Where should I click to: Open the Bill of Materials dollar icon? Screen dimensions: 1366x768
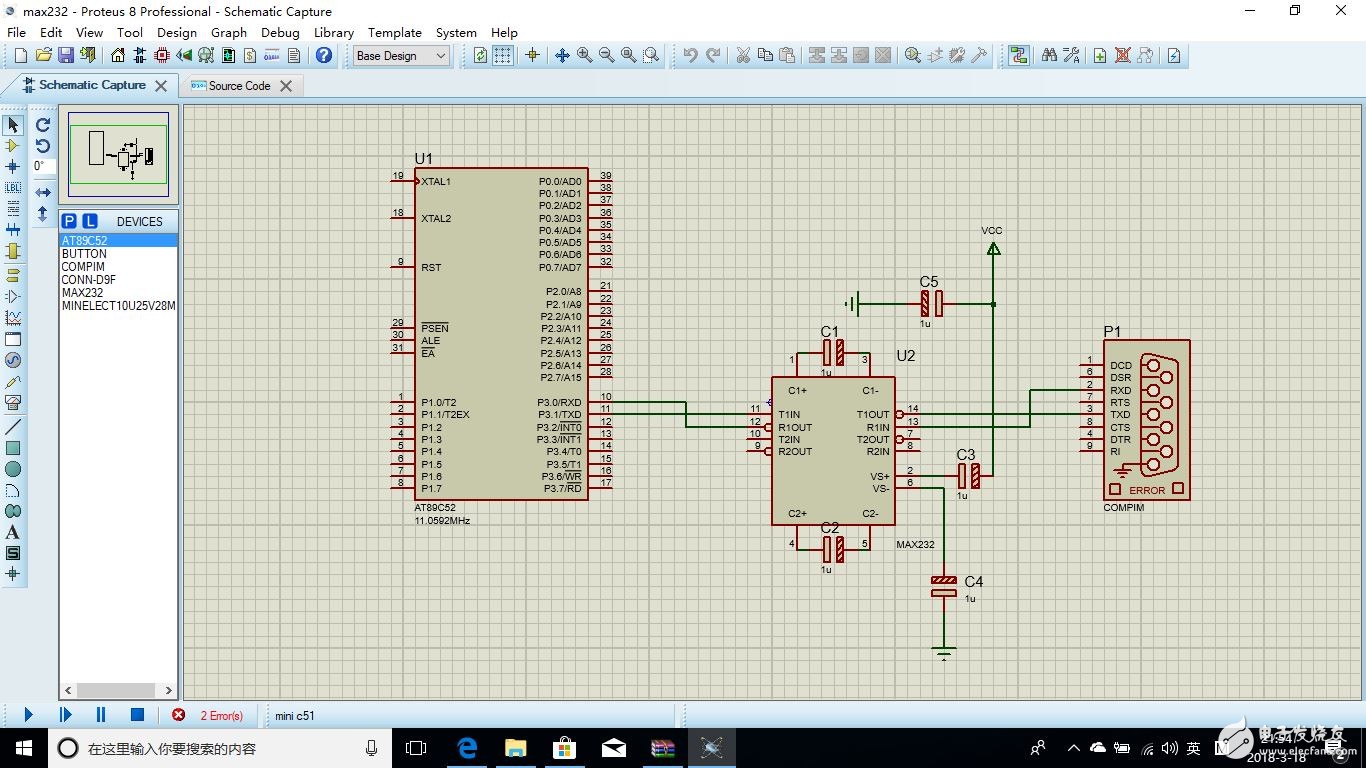[250, 56]
